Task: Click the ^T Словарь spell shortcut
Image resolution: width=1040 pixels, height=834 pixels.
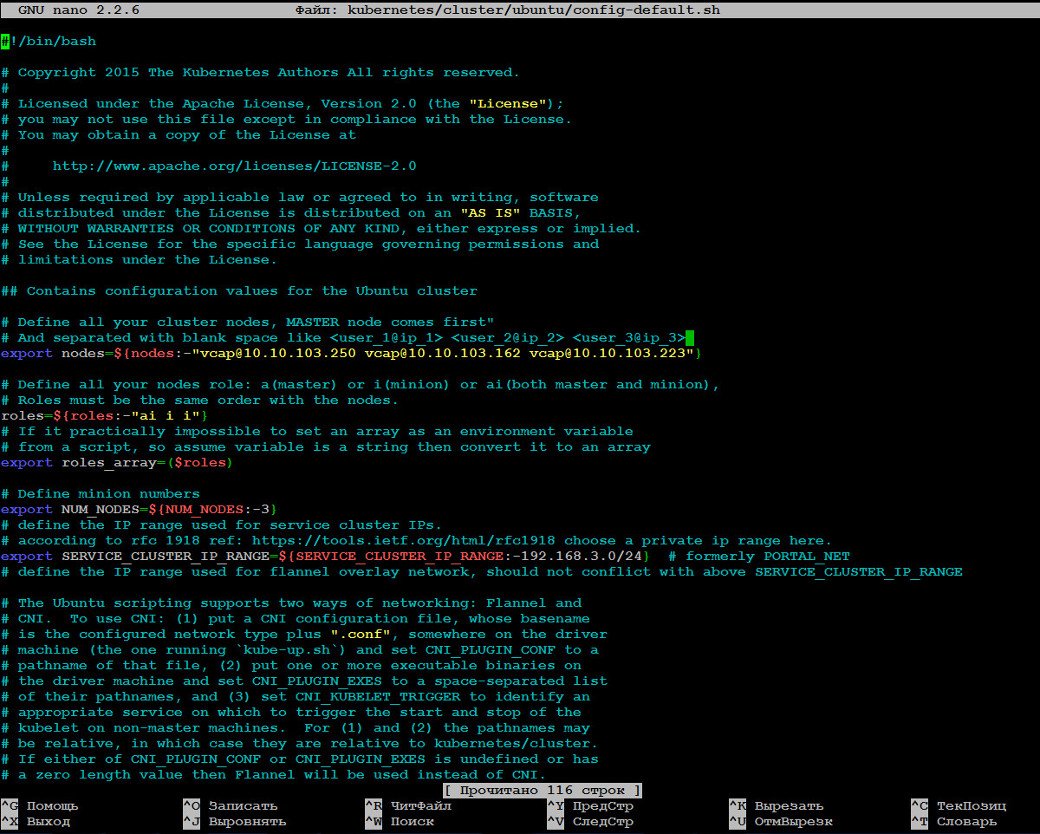Action: tap(954, 821)
